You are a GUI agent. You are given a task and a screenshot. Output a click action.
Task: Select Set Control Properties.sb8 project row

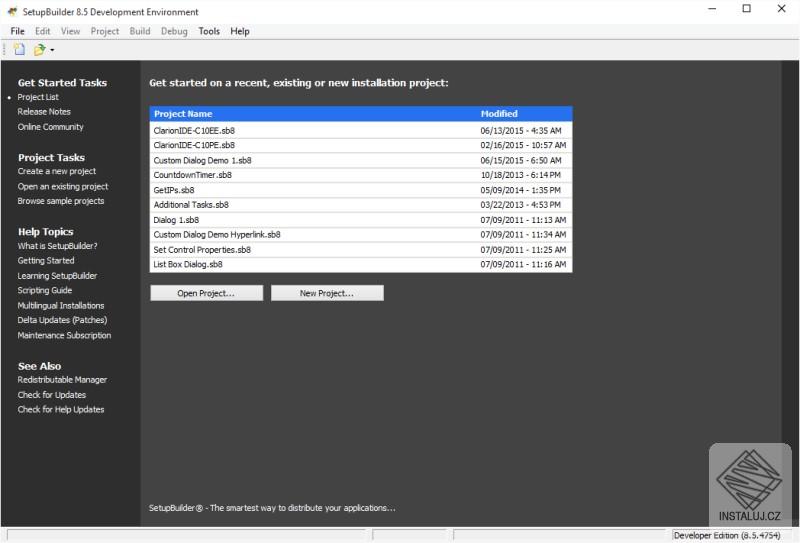coord(361,250)
